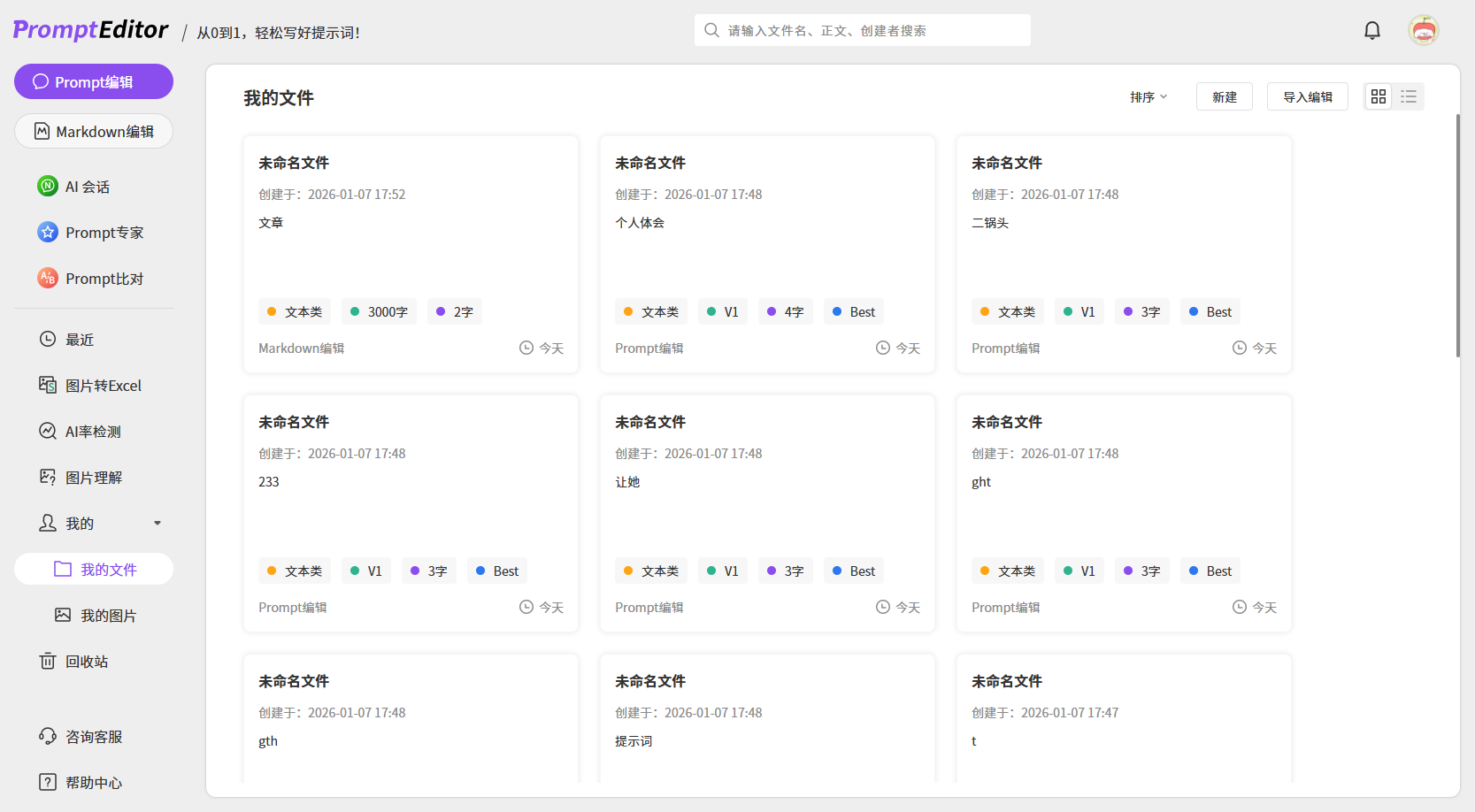Click the Prompt编辑 purple button
The width and height of the screenshot is (1475, 812).
[x=94, y=81]
